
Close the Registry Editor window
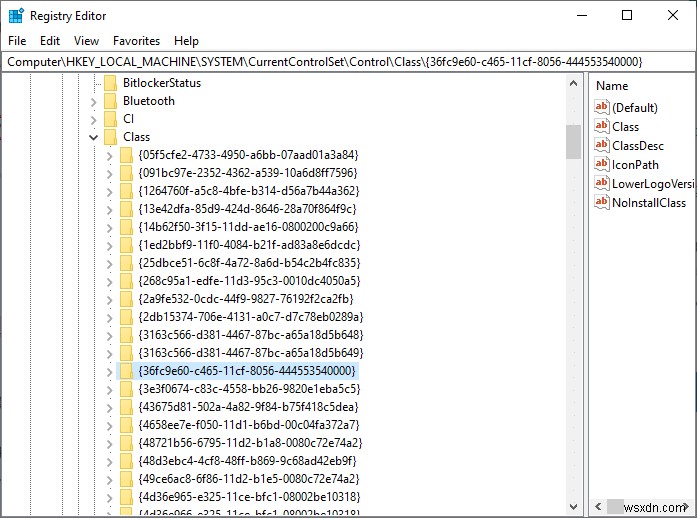[x=673, y=16]
